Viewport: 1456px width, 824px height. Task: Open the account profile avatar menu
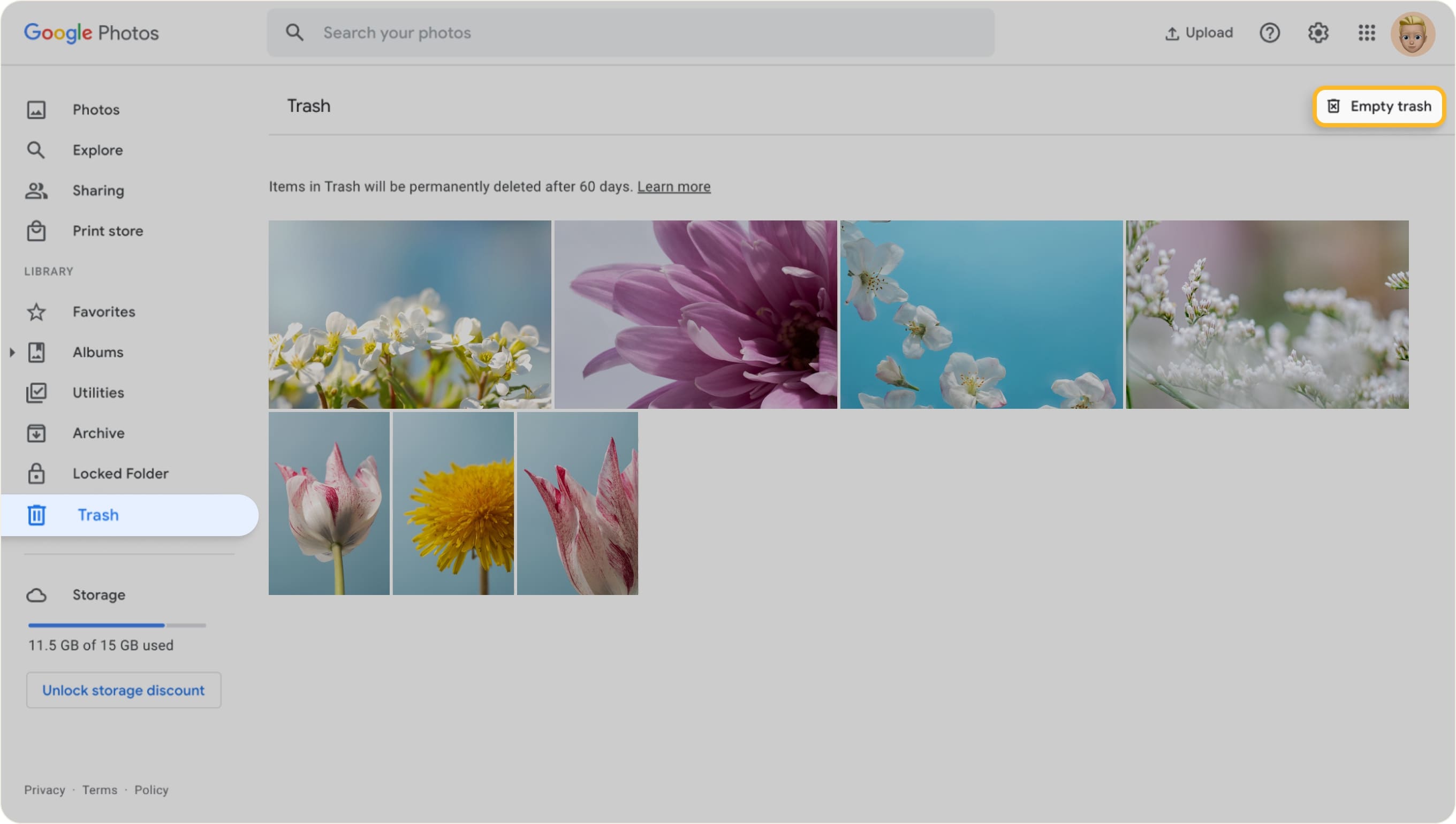[x=1413, y=32]
